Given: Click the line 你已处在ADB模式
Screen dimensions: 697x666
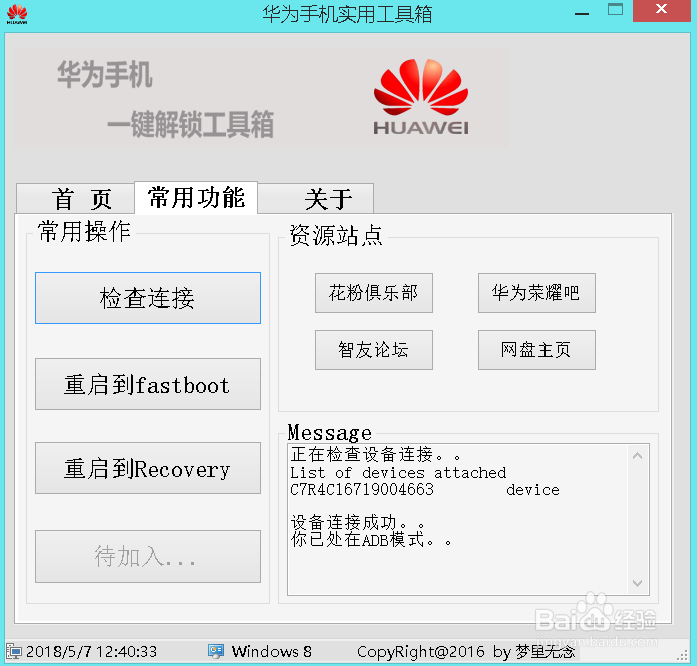Looking at the screenshot, I should click(x=371, y=540).
